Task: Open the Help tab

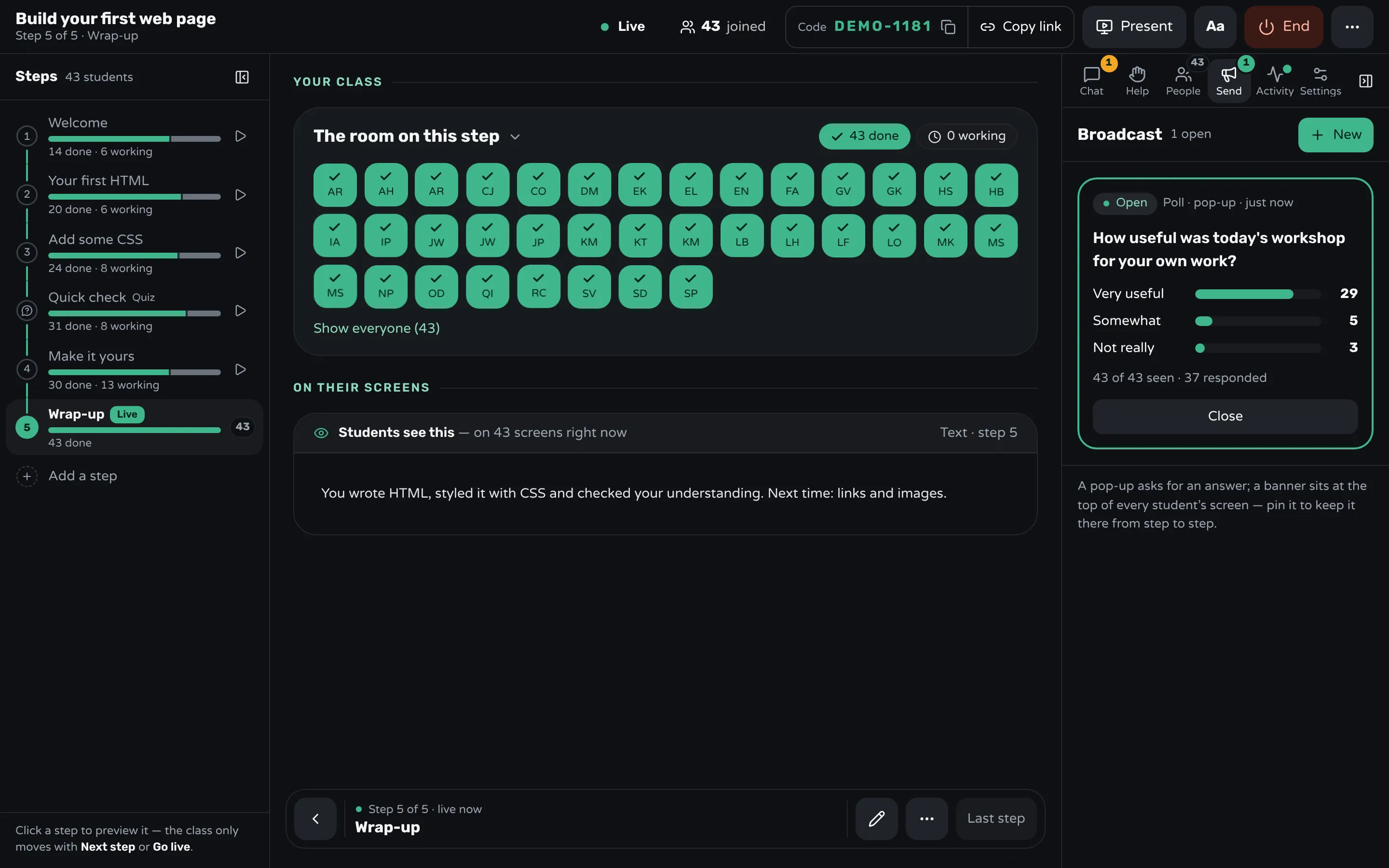Action: tap(1137, 81)
